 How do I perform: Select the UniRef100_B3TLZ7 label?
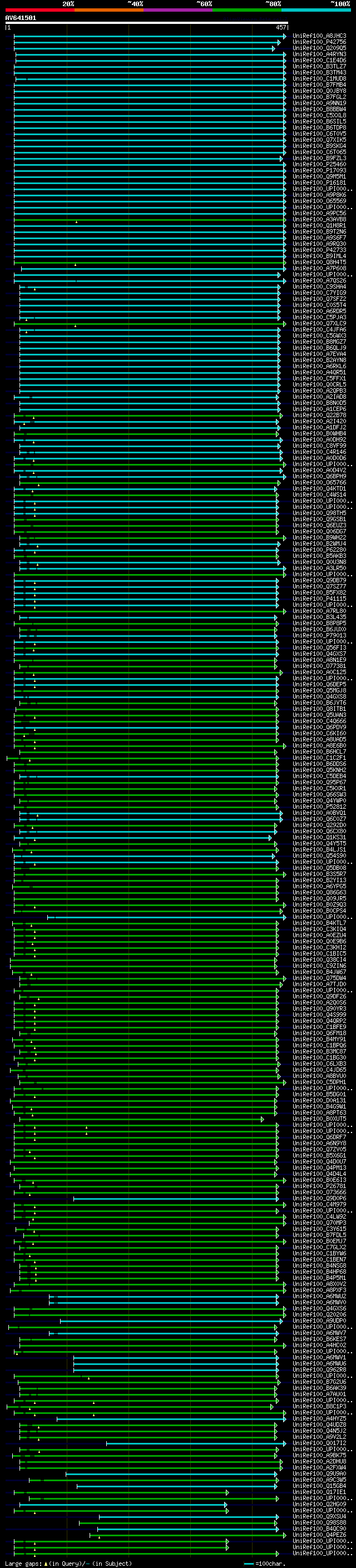(x=319, y=66)
